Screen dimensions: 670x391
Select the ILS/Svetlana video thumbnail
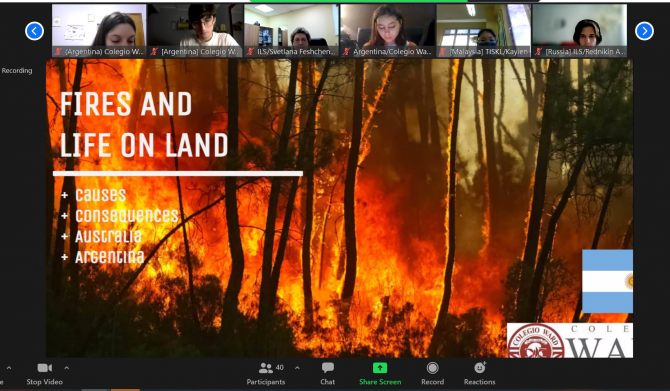tap(292, 30)
